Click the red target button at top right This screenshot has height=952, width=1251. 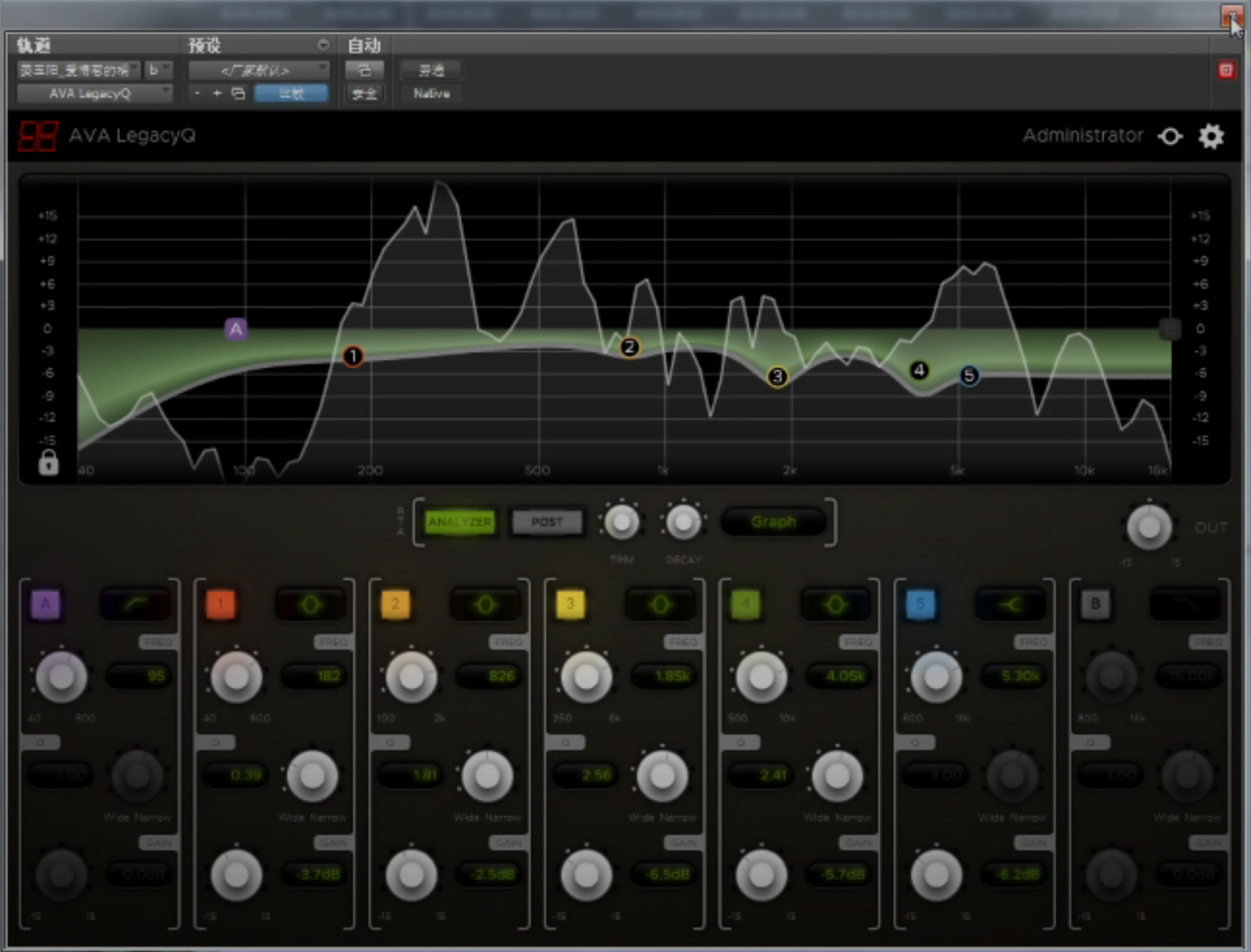pos(1226,70)
